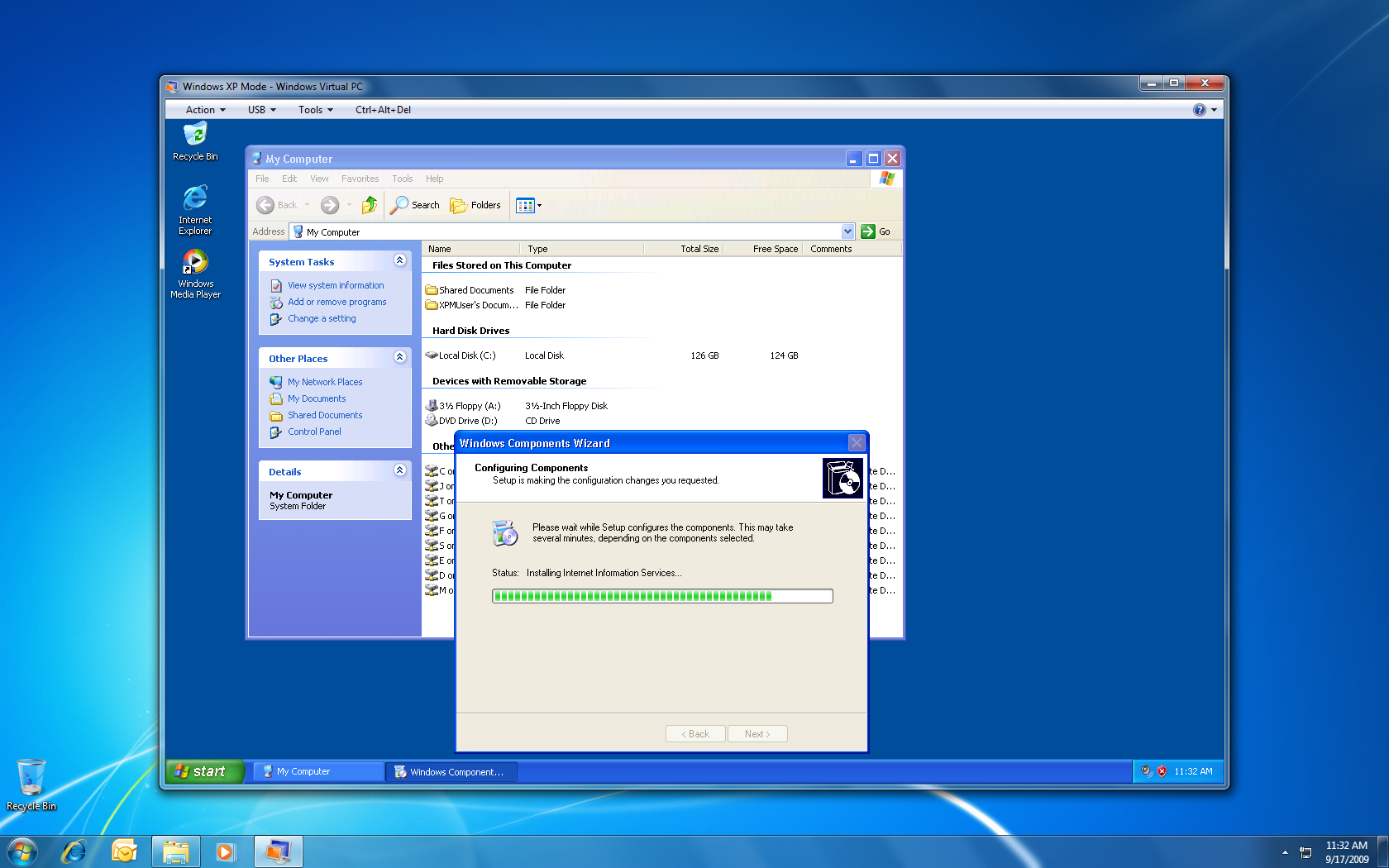Open the USB menu in Virtual PC
The image size is (1389, 868).
[262, 109]
